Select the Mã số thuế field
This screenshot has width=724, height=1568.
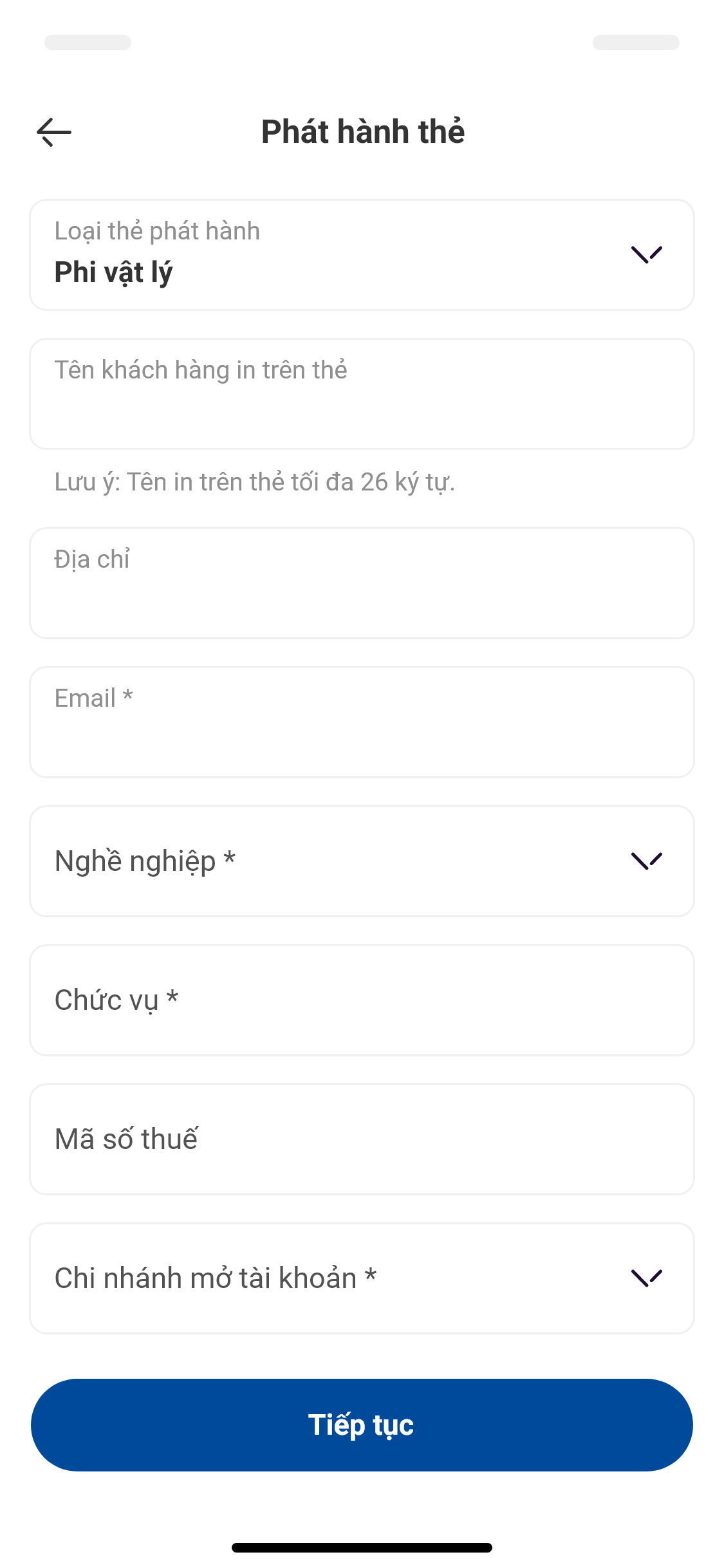coord(361,1139)
